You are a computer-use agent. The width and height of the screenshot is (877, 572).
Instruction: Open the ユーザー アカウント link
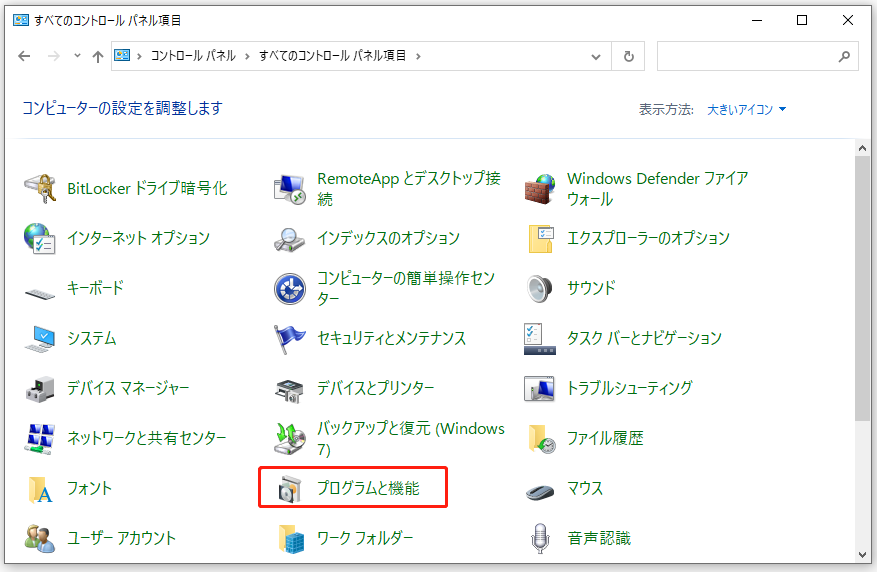121,538
